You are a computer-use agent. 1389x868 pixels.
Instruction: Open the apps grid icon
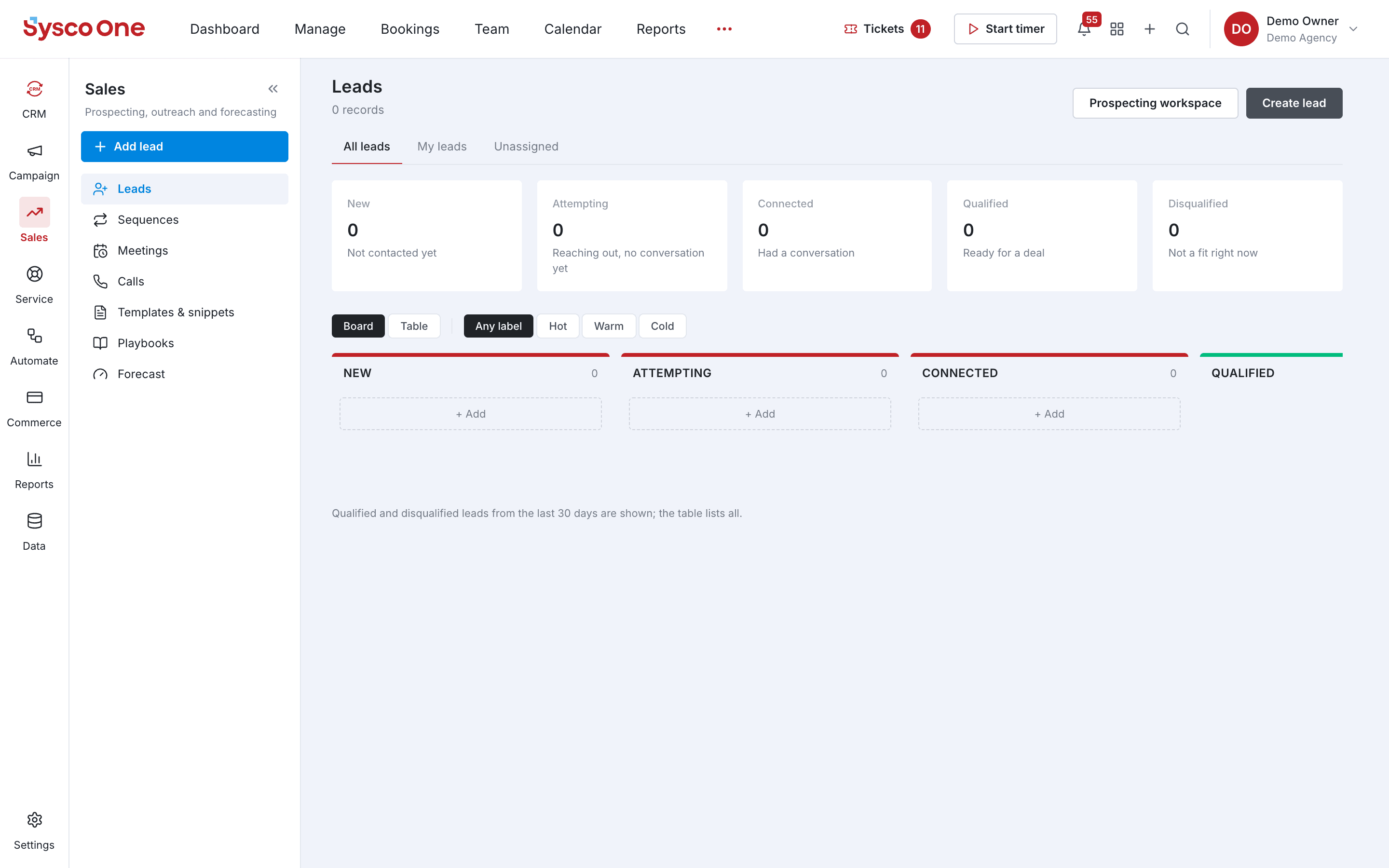click(x=1117, y=29)
